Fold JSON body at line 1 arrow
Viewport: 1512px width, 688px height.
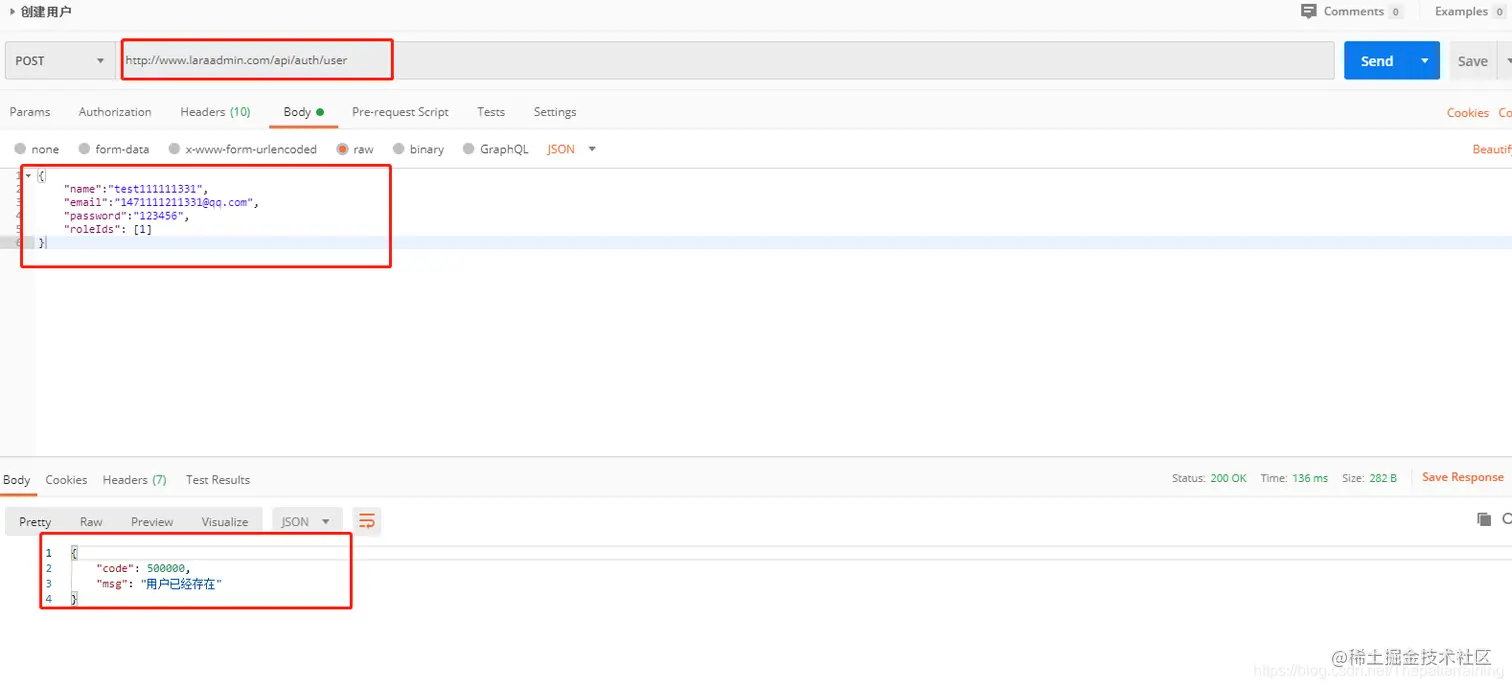click(28, 176)
